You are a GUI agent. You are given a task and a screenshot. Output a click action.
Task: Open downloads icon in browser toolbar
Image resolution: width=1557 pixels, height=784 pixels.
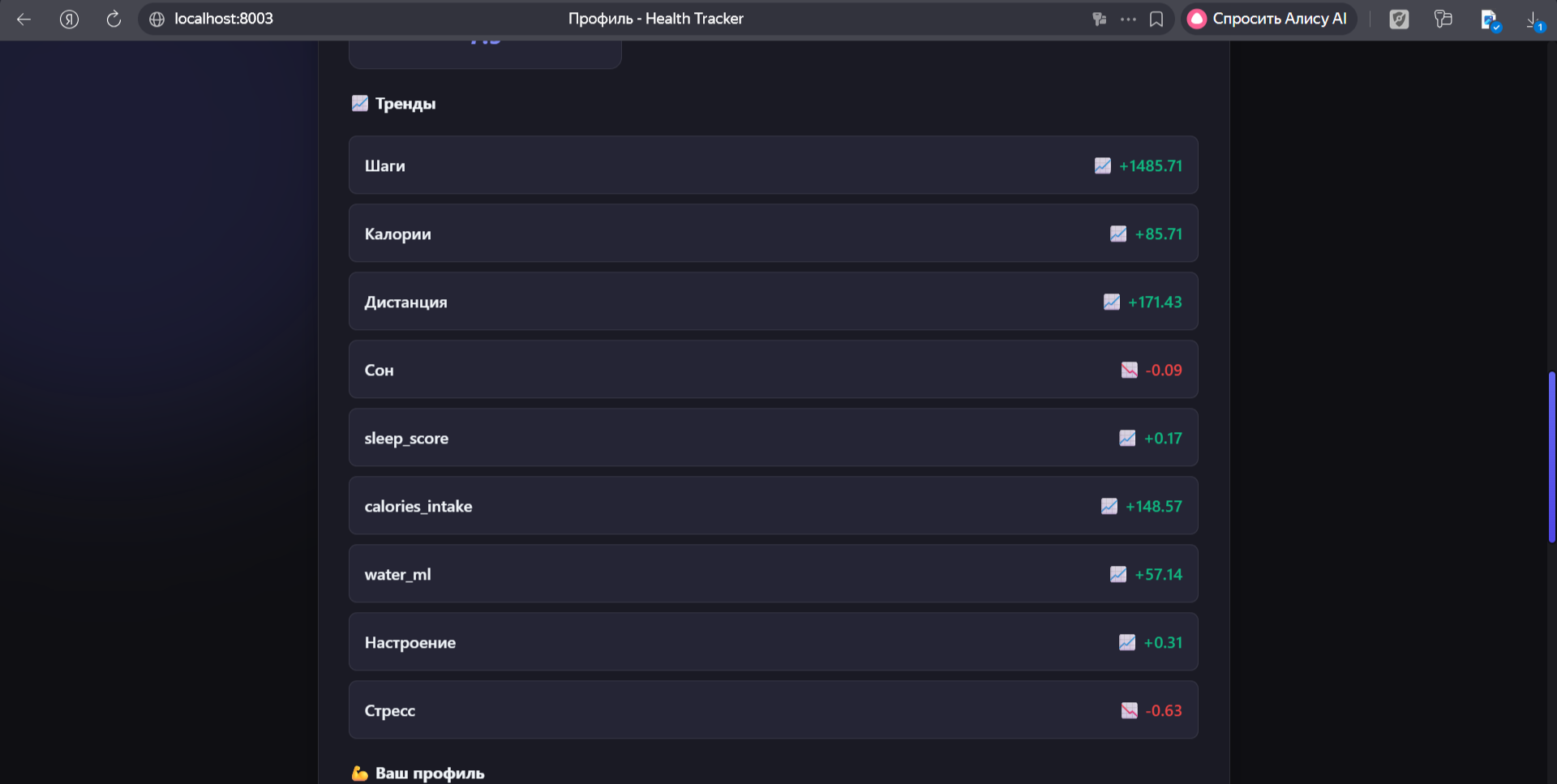[x=1534, y=20]
